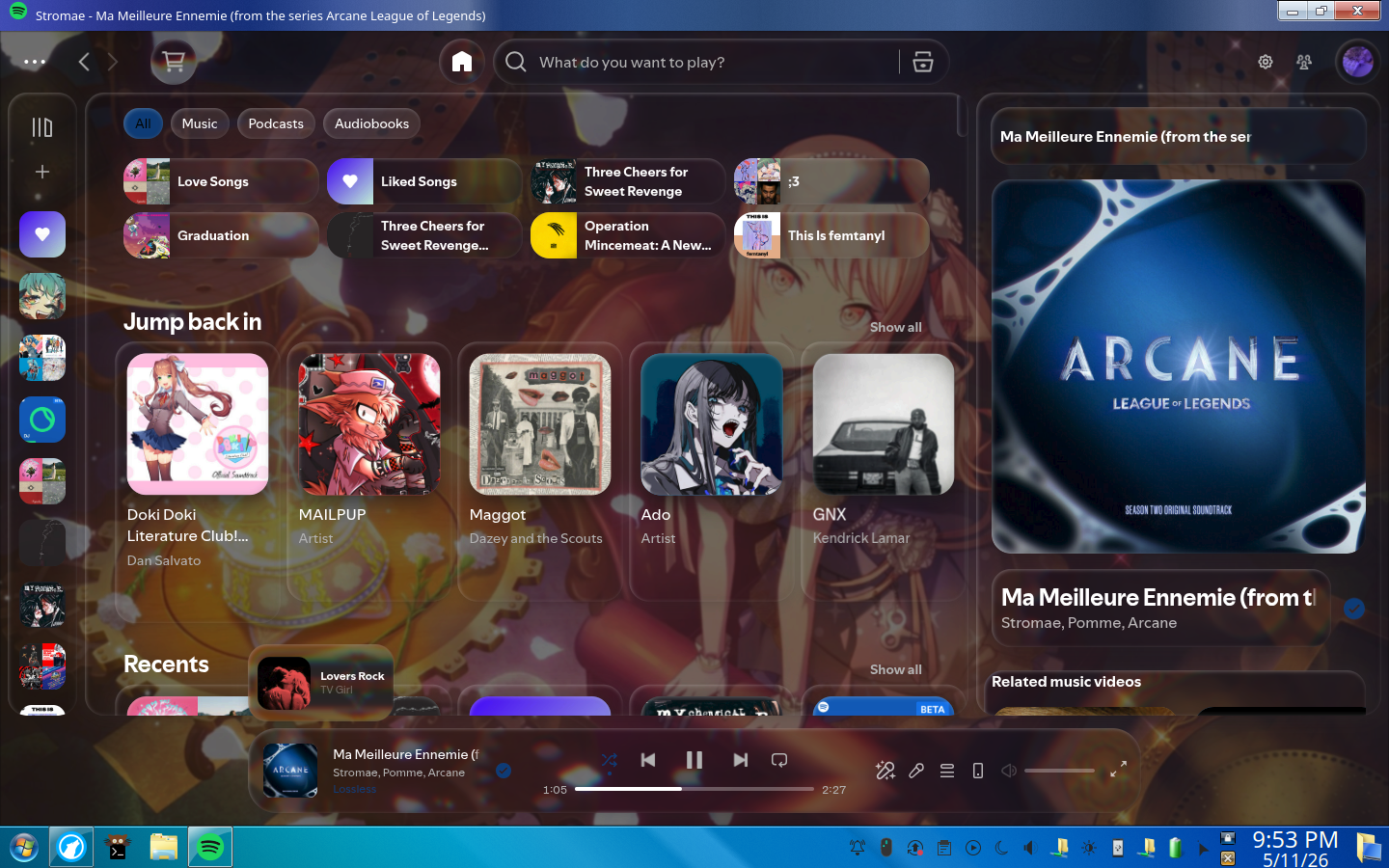Image resolution: width=1389 pixels, height=868 pixels.
Task: Open Windows Start menu
Action: coord(24,848)
